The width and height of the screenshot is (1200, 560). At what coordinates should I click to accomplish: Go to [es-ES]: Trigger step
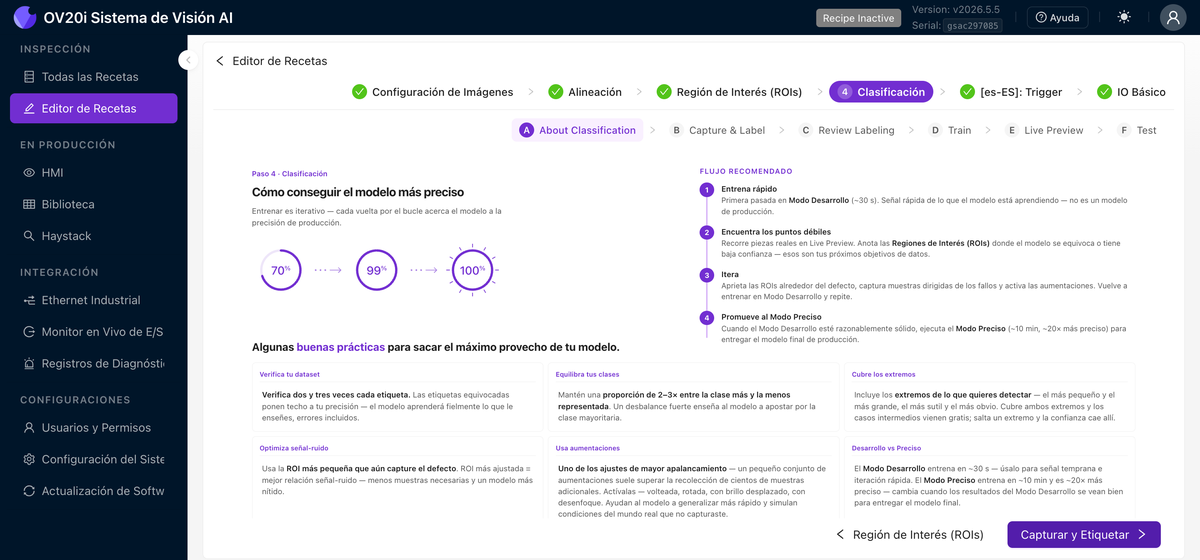pos(1011,92)
